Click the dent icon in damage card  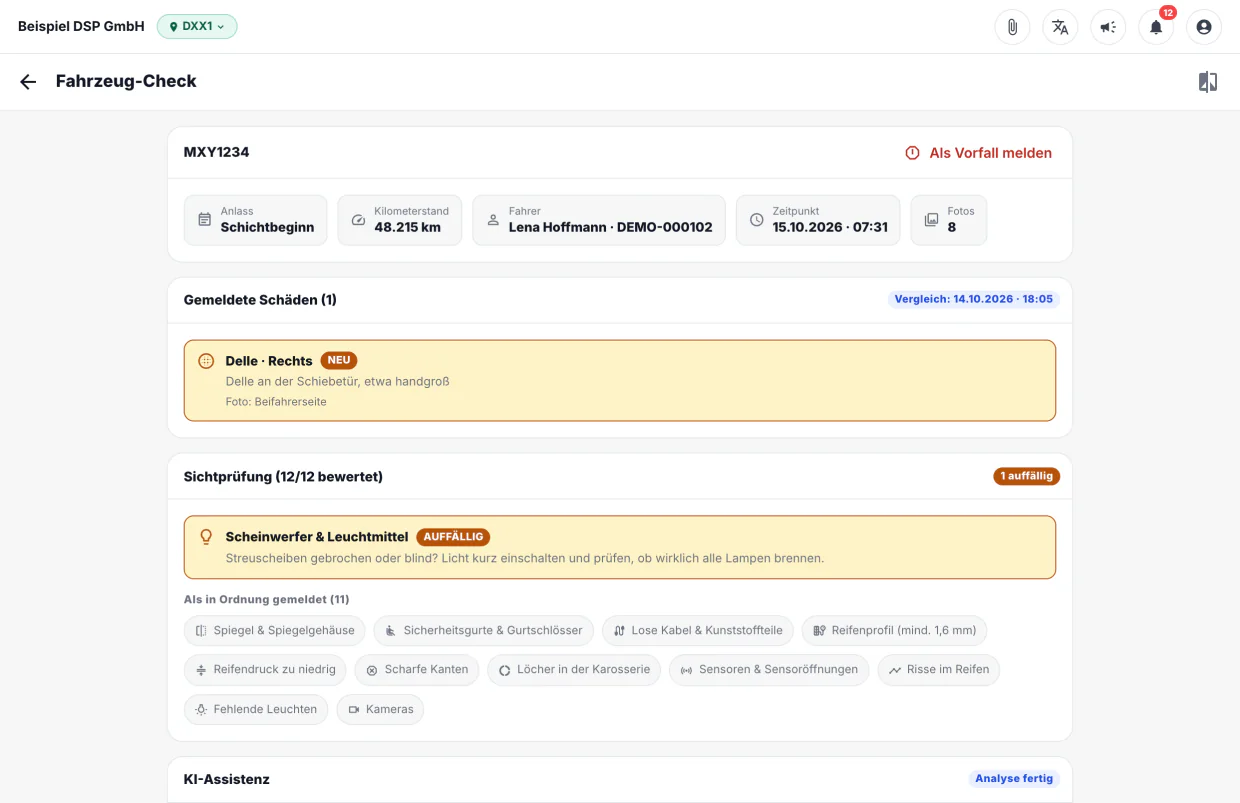click(x=206, y=361)
